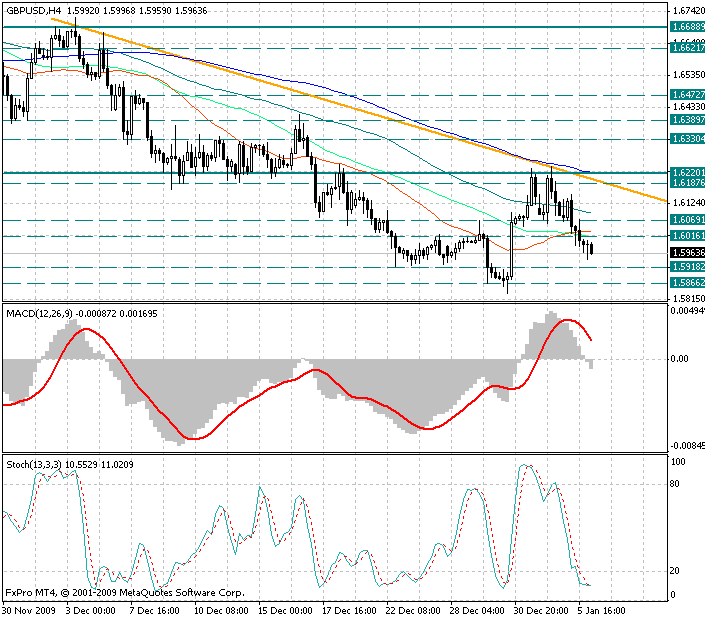Click the current price 1.59636 label

click(687, 253)
